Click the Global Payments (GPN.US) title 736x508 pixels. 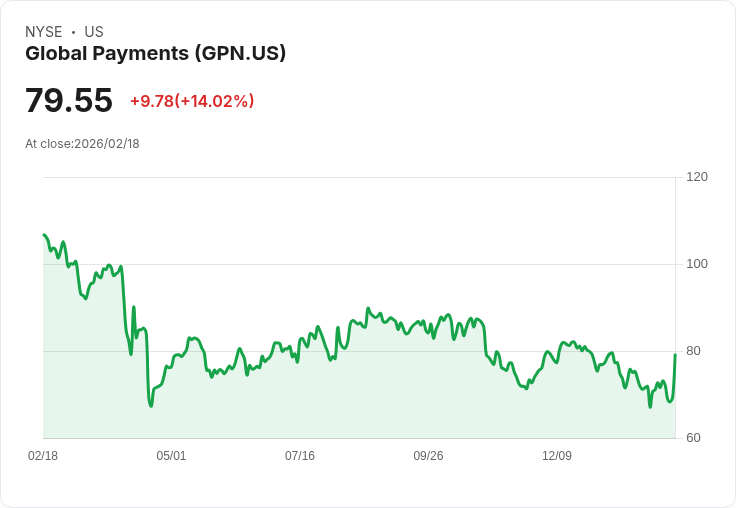(x=155, y=54)
